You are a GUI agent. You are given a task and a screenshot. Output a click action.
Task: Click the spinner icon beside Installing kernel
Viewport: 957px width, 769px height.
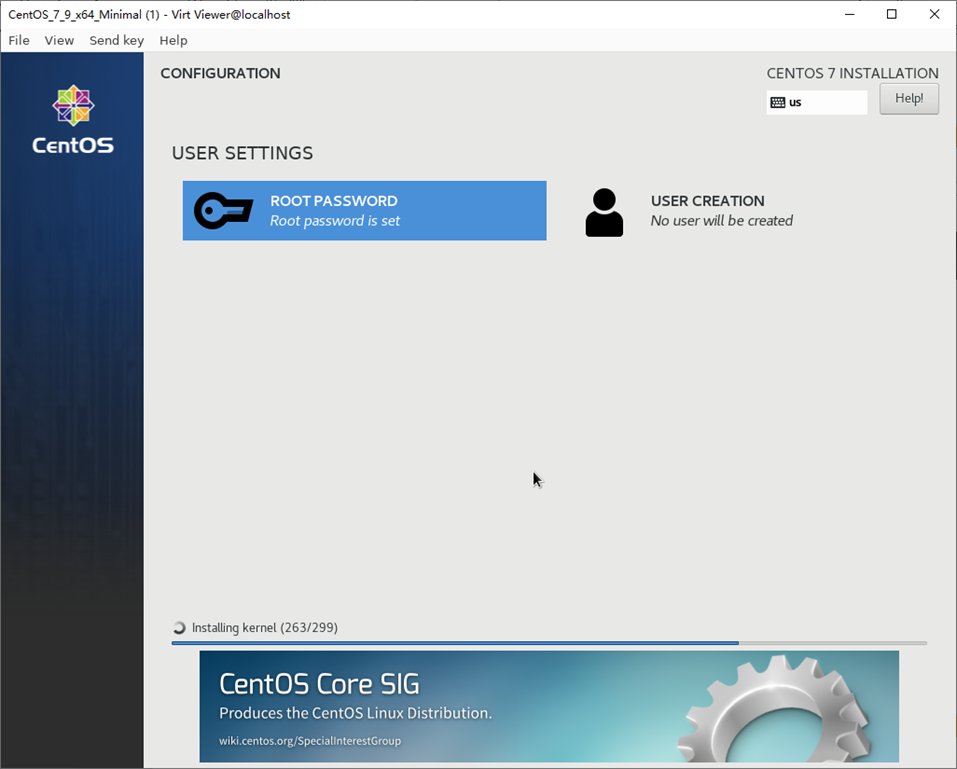179,628
